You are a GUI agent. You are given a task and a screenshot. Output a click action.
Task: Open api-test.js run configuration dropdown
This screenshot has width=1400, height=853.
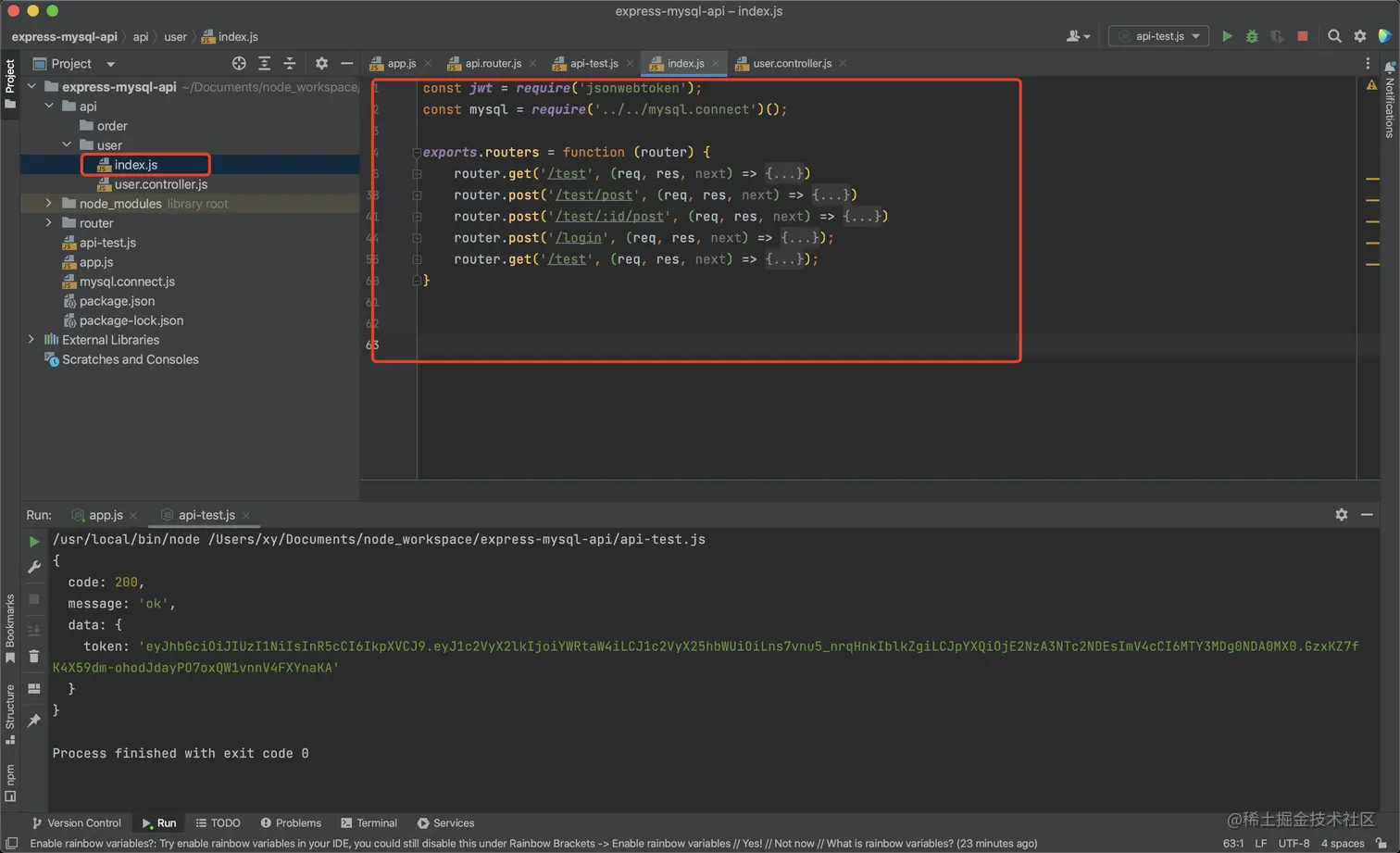point(1158,36)
